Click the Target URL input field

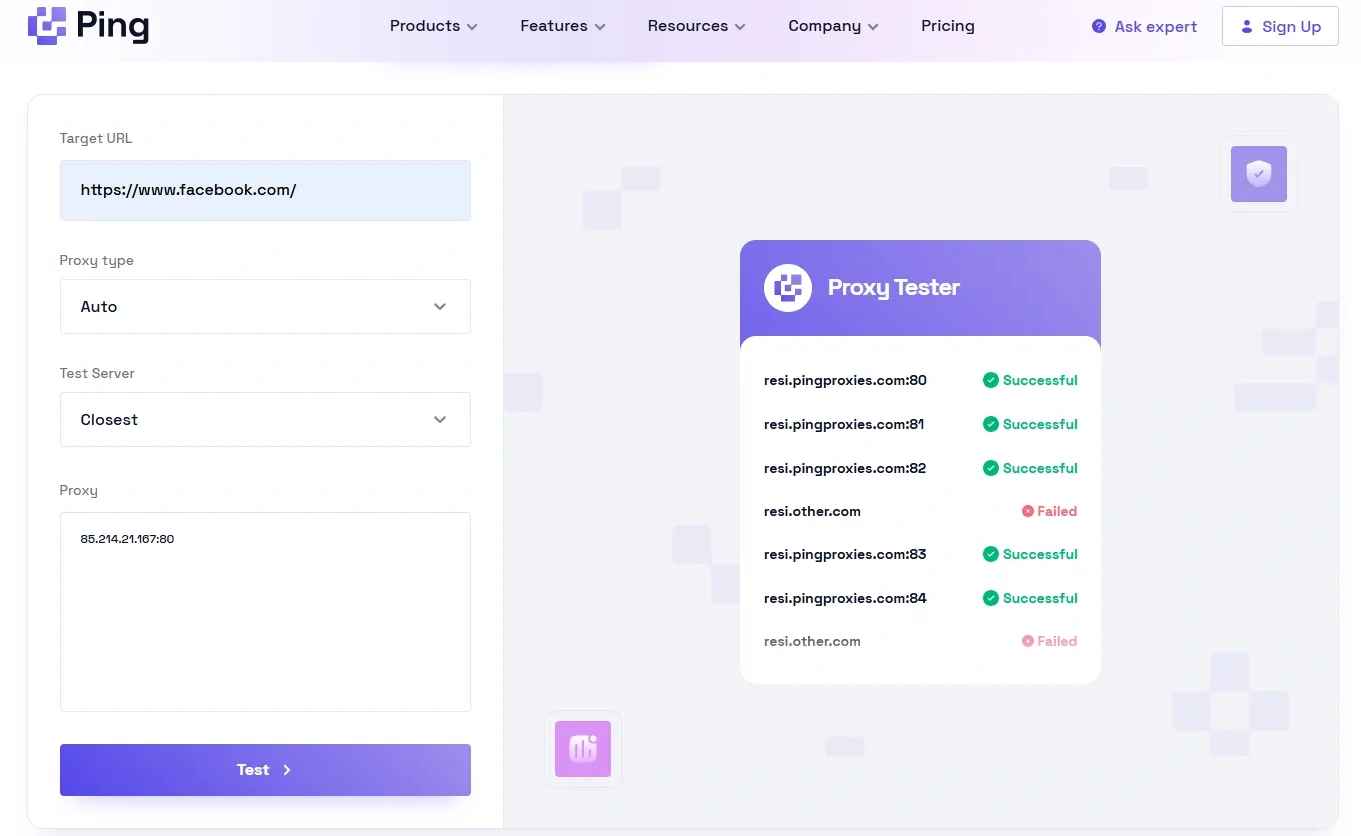click(265, 190)
